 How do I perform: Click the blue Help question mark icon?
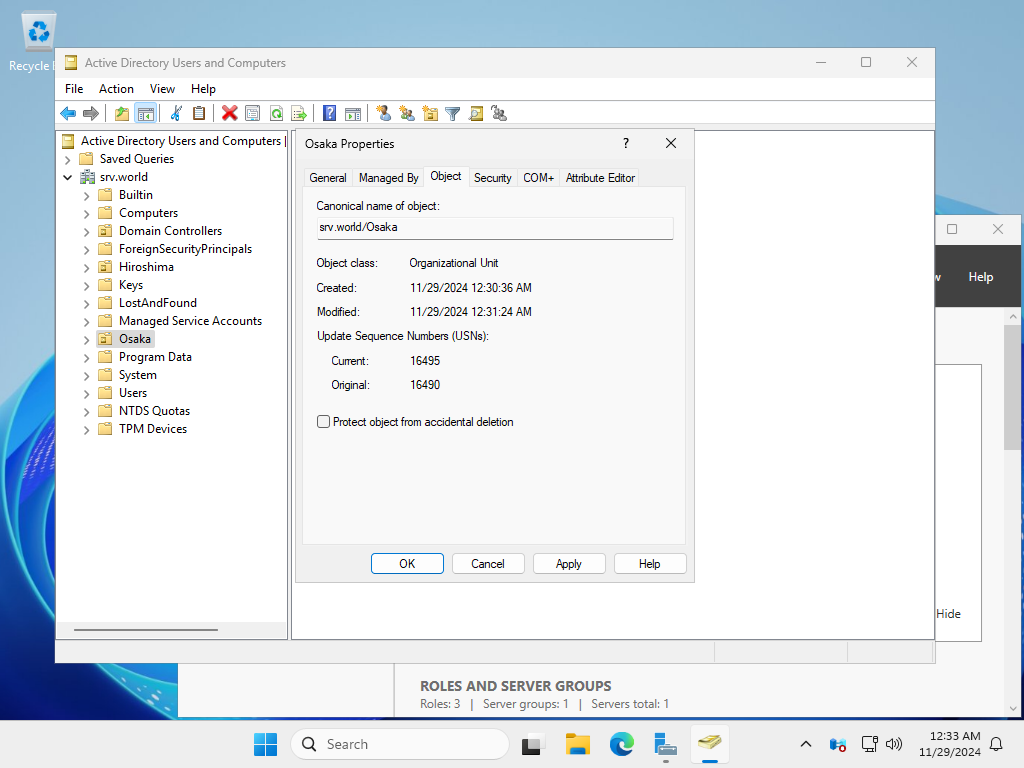[x=329, y=113]
